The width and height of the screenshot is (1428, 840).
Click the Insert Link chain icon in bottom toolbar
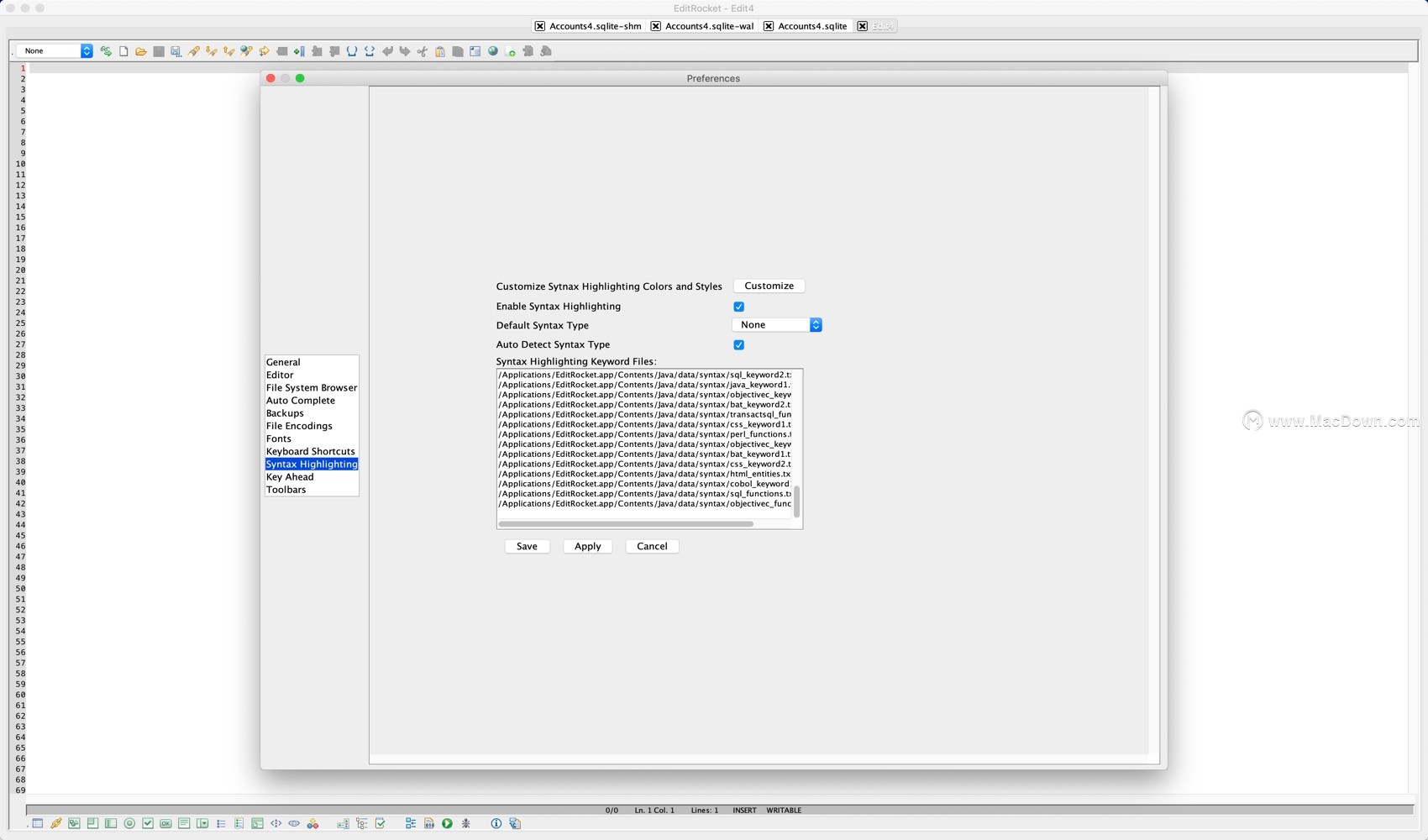click(x=56, y=824)
